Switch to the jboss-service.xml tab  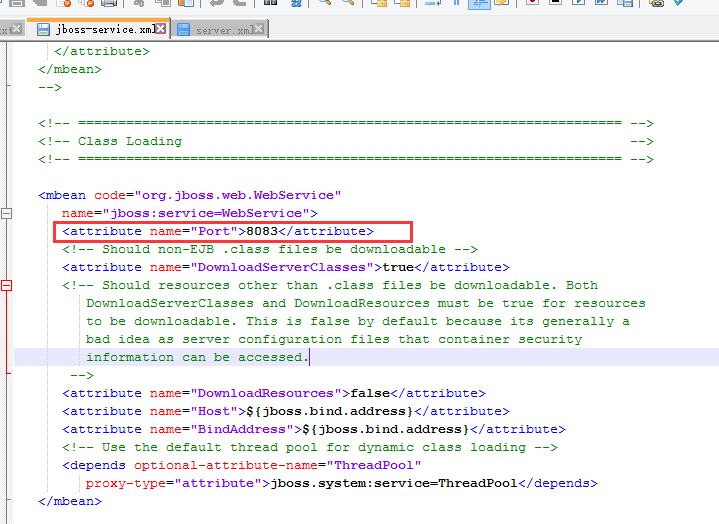click(x=98, y=29)
